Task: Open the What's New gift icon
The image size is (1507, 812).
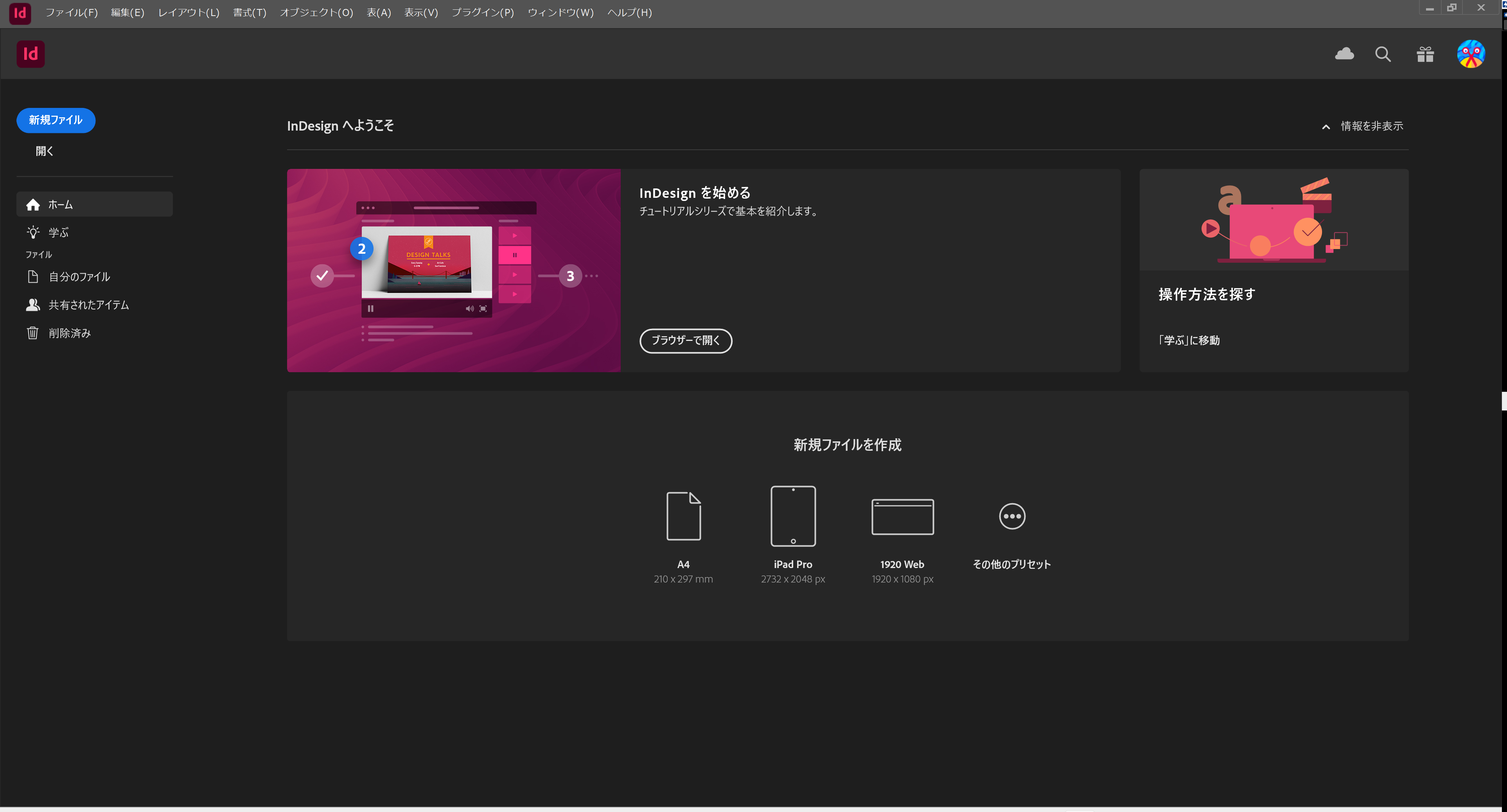Action: [x=1425, y=54]
